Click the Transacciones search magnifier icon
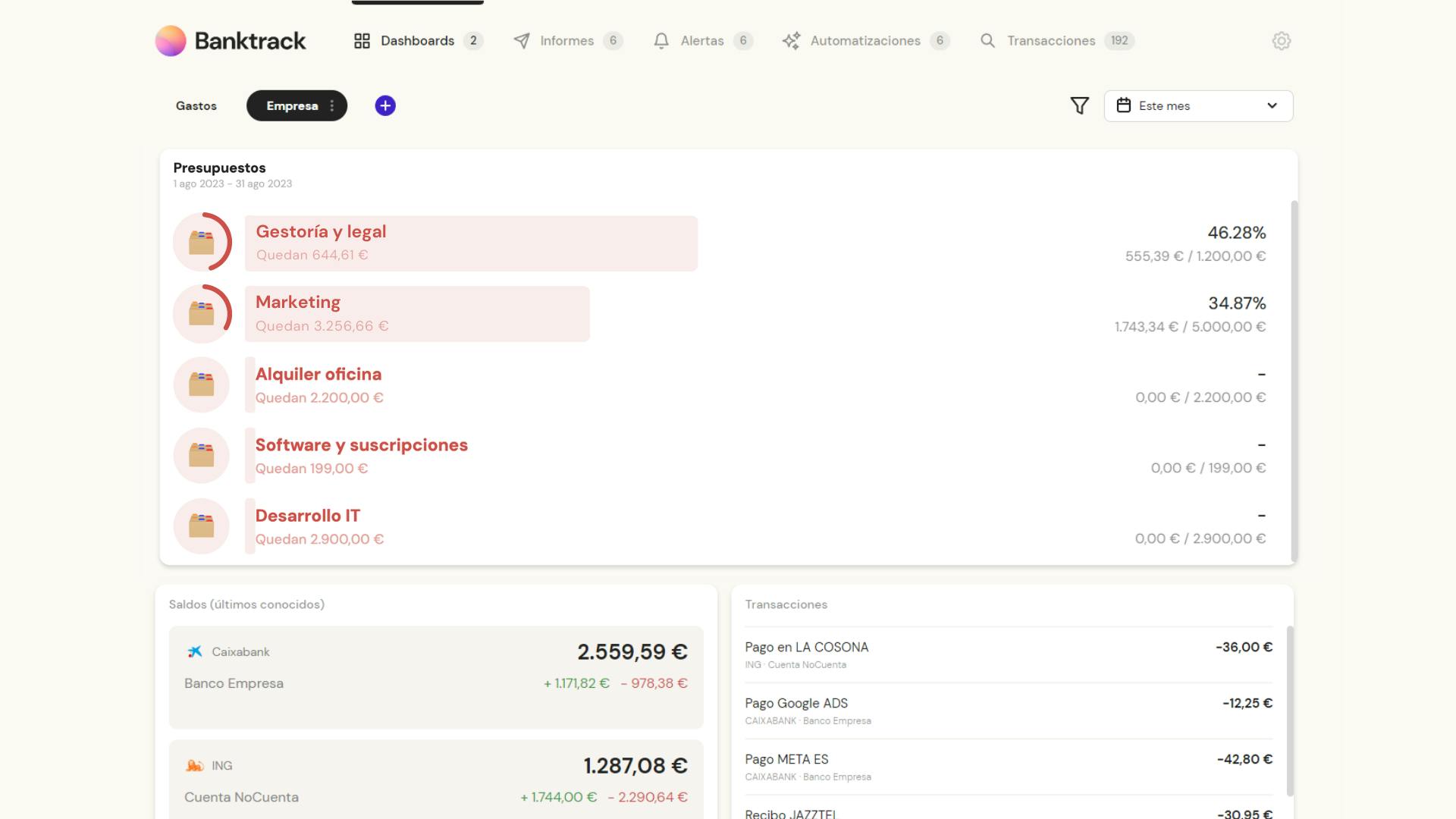The image size is (1456, 819). pyautogui.click(x=987, y=41)
